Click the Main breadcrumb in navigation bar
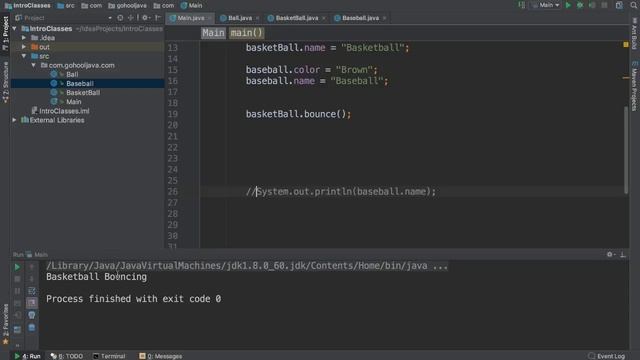This screenshot has height=360, width=640. 191,5
